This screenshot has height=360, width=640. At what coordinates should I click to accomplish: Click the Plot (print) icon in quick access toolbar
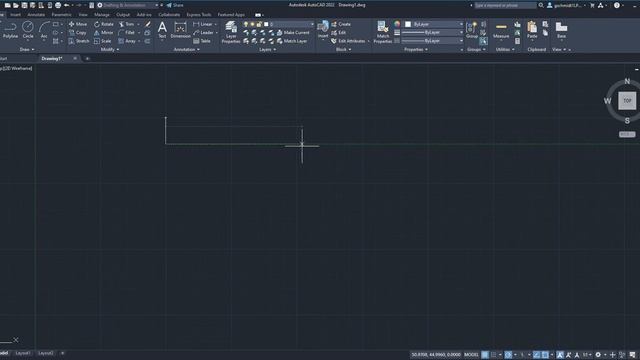point(58,5)
